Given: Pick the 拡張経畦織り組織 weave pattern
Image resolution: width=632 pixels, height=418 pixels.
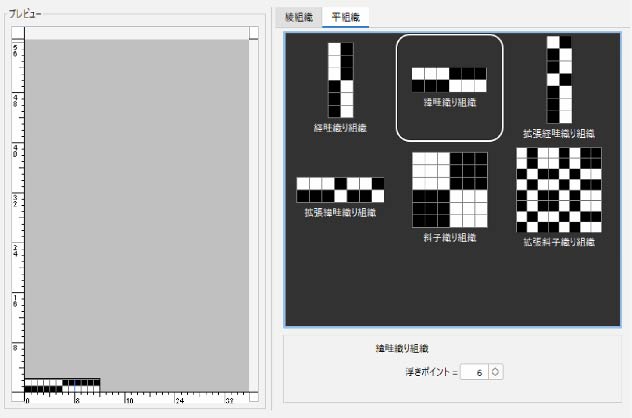Looking at the screenshot, I should 559,87.
